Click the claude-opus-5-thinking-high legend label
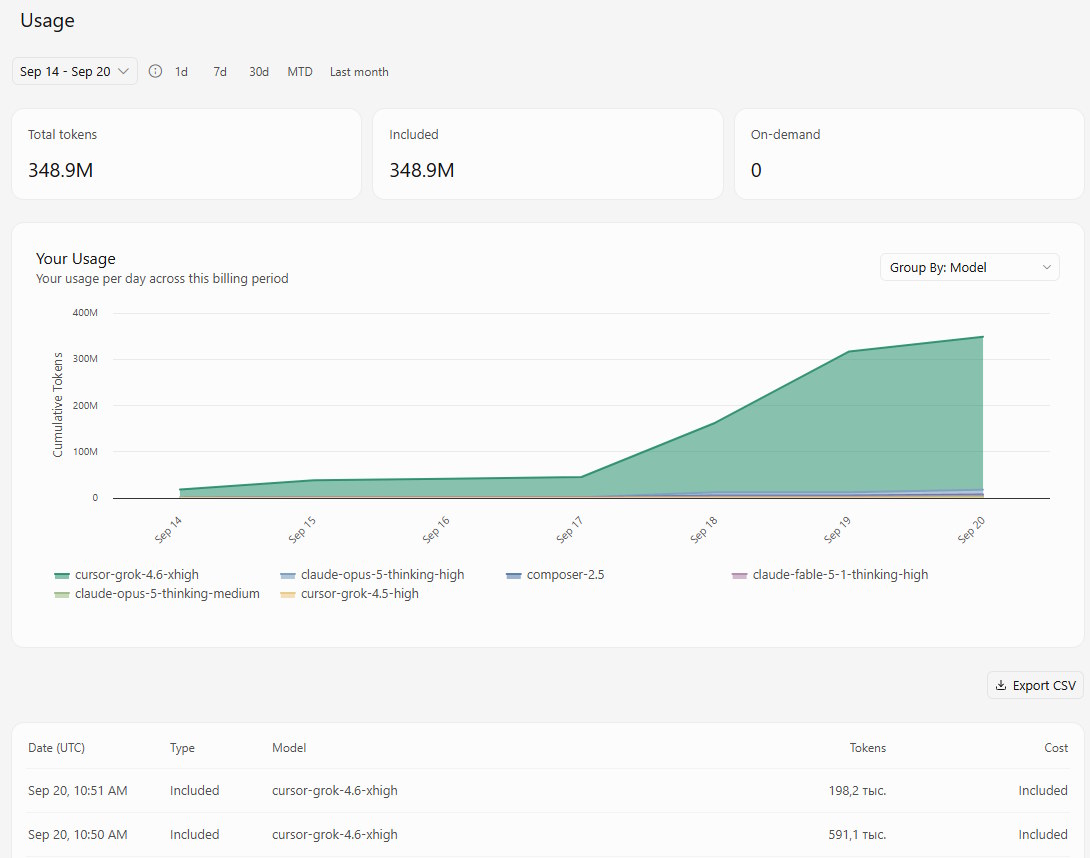1090x858 pixels. pos(382,575)
